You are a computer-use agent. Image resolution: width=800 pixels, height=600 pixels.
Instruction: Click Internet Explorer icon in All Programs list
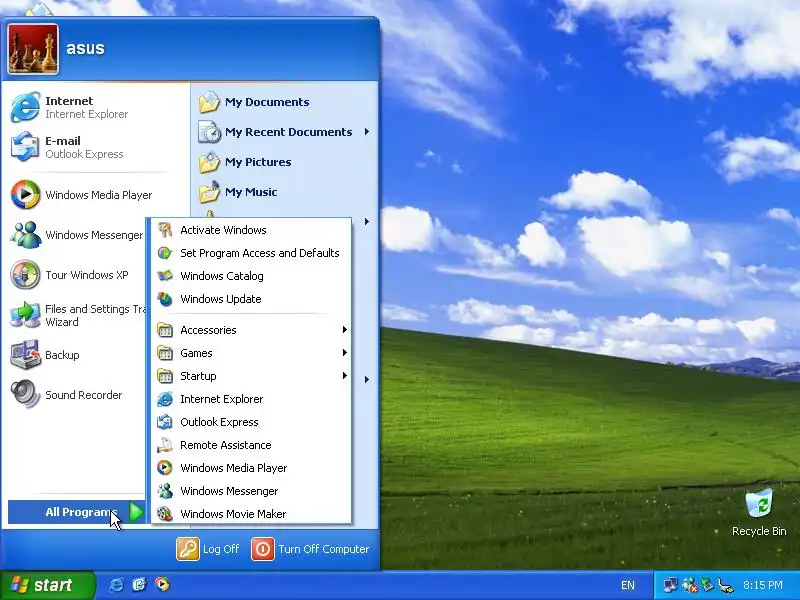[x=165, y=399]
